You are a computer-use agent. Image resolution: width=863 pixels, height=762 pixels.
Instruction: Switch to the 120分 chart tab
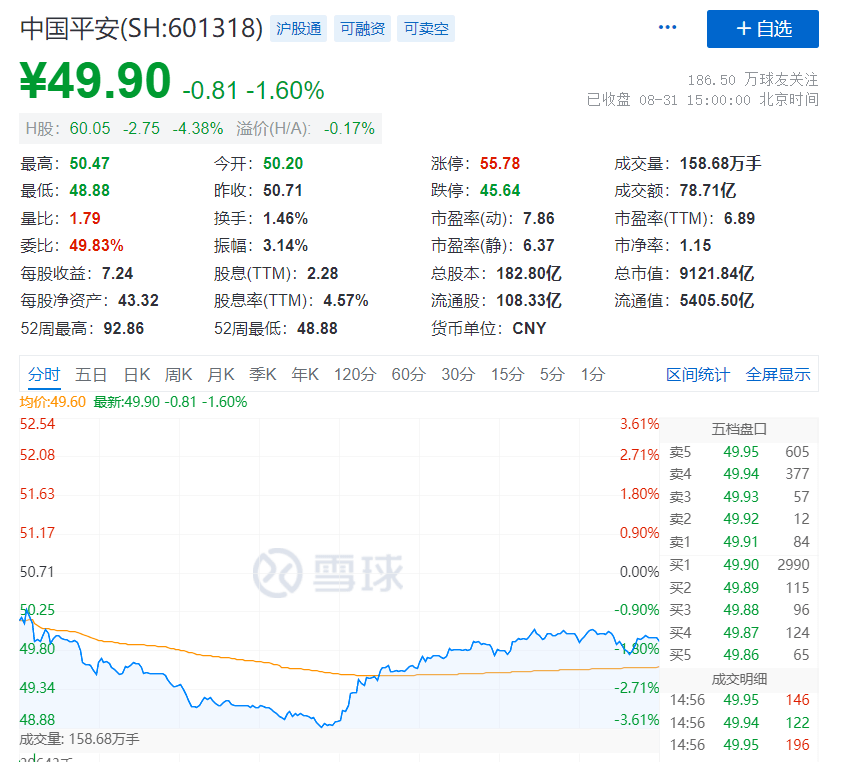[x=355, y=375]
